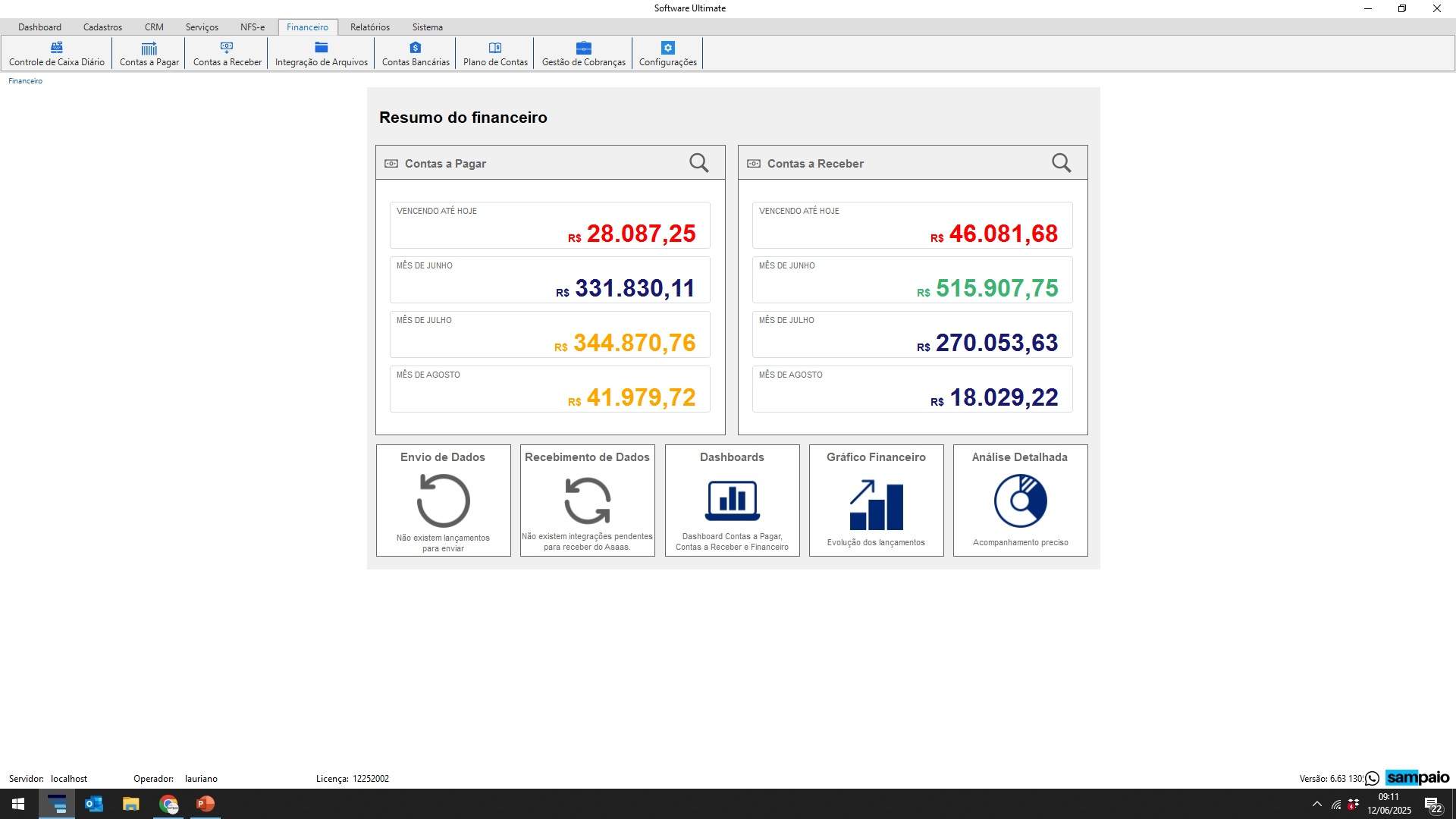The image size is (1456, 819).
Task: Switch to the Sistema tab
Action: 428,27
